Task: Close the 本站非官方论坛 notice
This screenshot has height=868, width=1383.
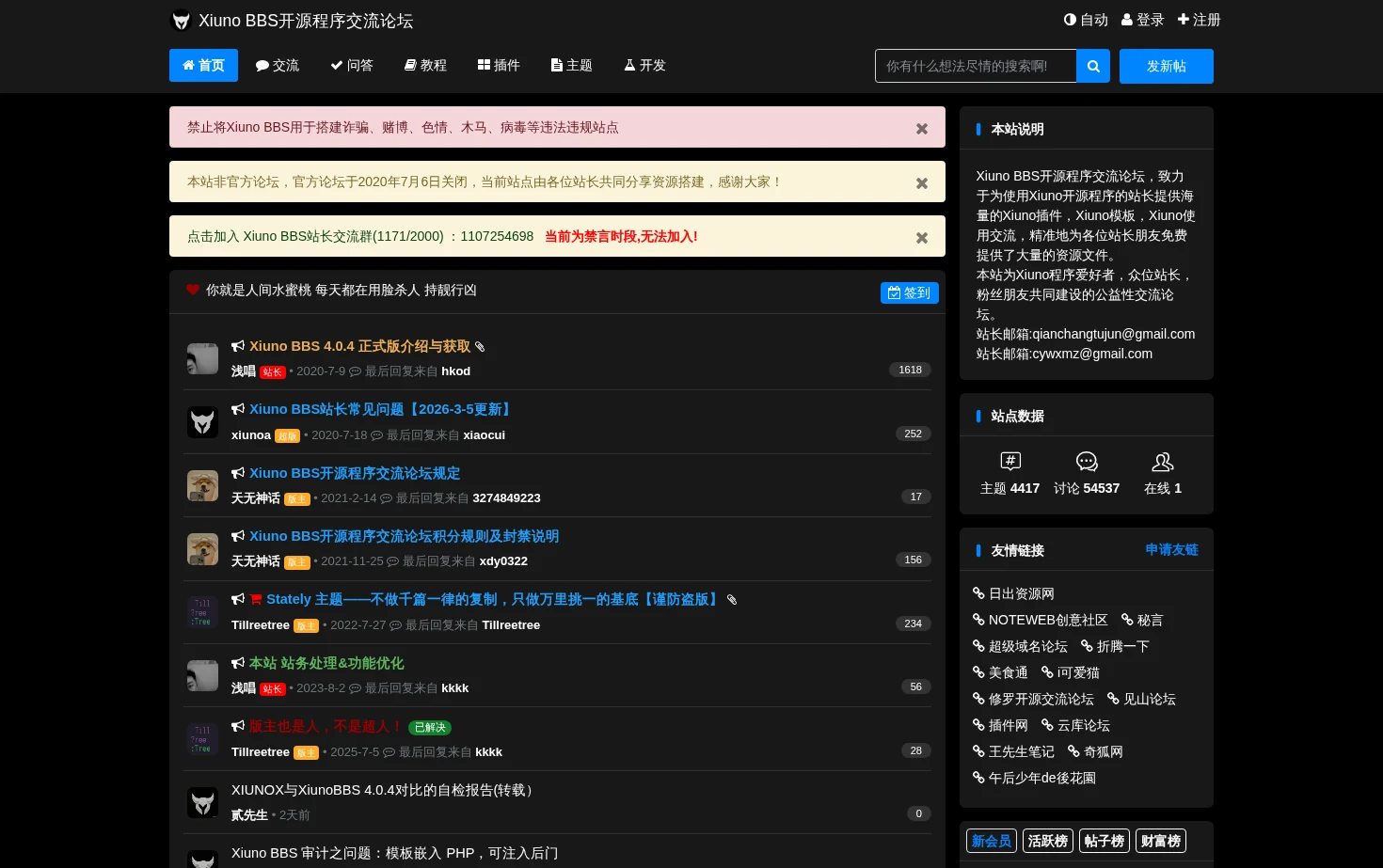Action: click(922, 183)
